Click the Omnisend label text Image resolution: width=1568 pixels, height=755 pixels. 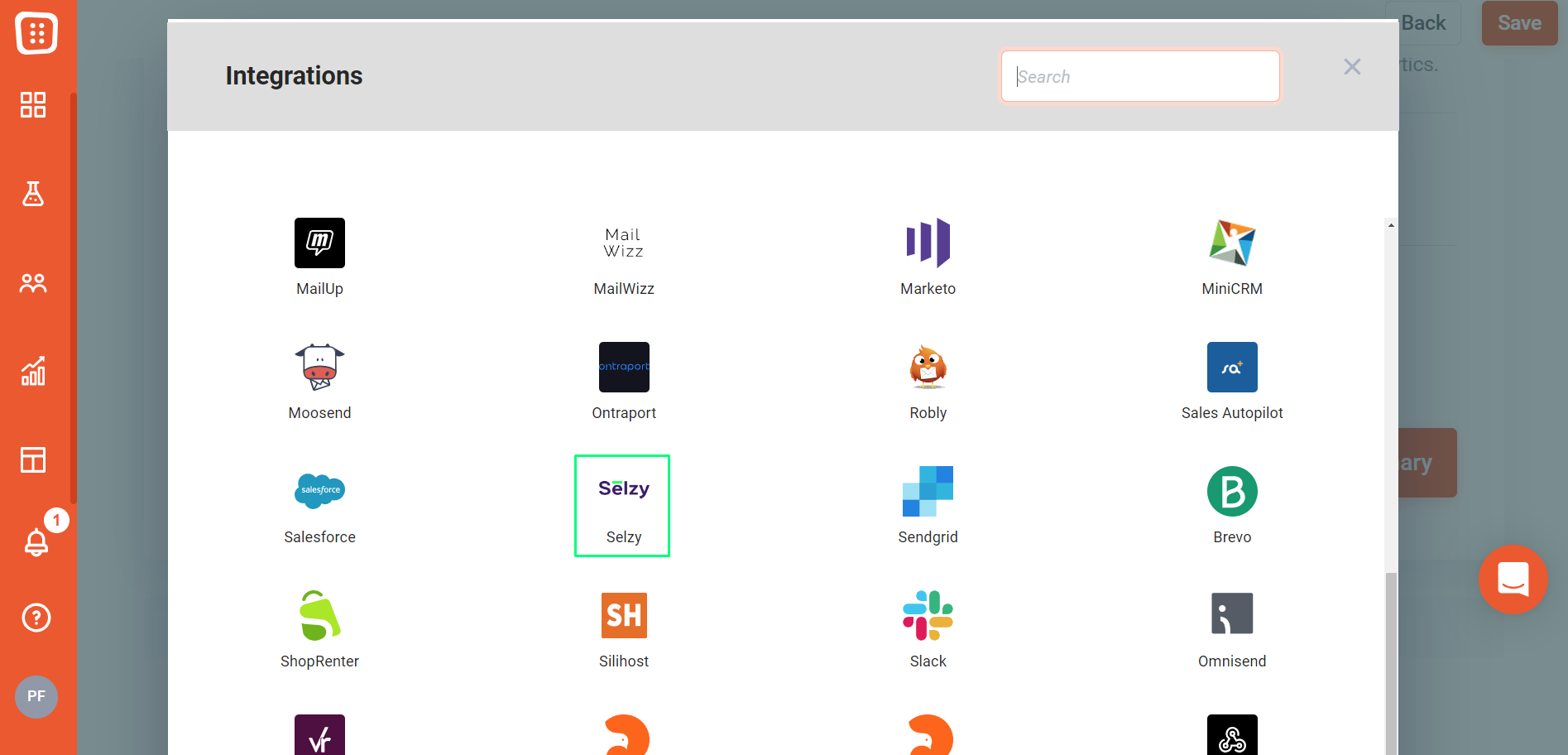pos(1232,661)
